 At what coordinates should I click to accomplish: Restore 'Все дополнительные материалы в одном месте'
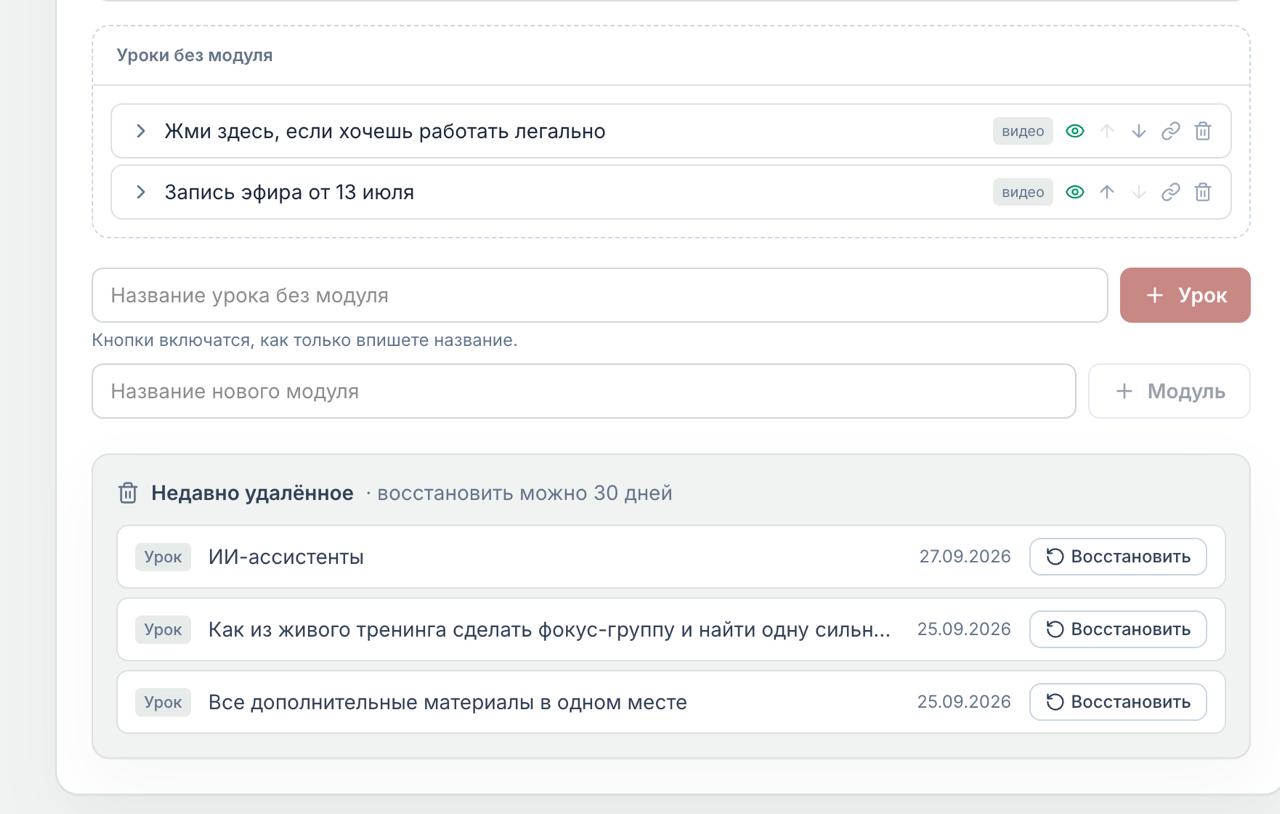tap(1118, 702)
